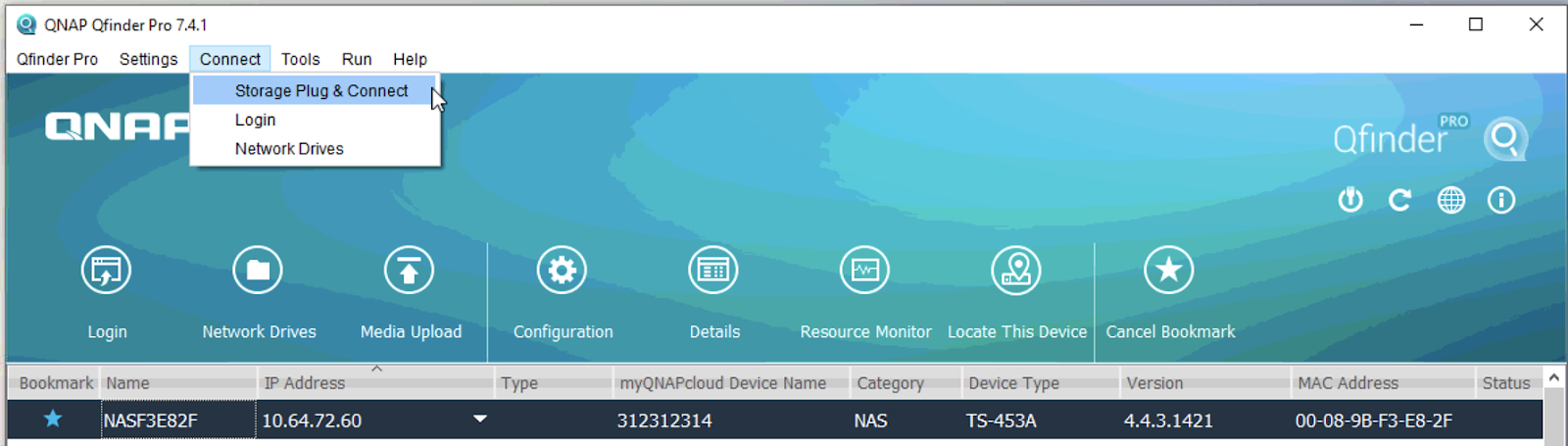
Task: Click the Qfinder Pro magnifier logo
Action: (x=1505, y=139)
